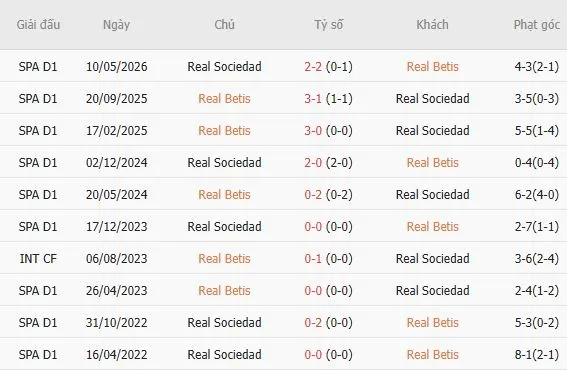
Task: Click the 0-2 score on 31/10/2022
Action: pos(313,323)
